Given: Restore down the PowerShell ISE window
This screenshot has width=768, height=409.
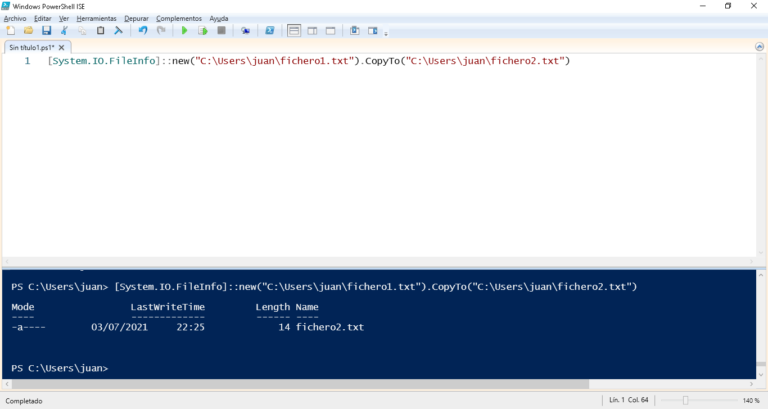Looking at the screenshot, I should pyautogui.click(x=728, y=6).
